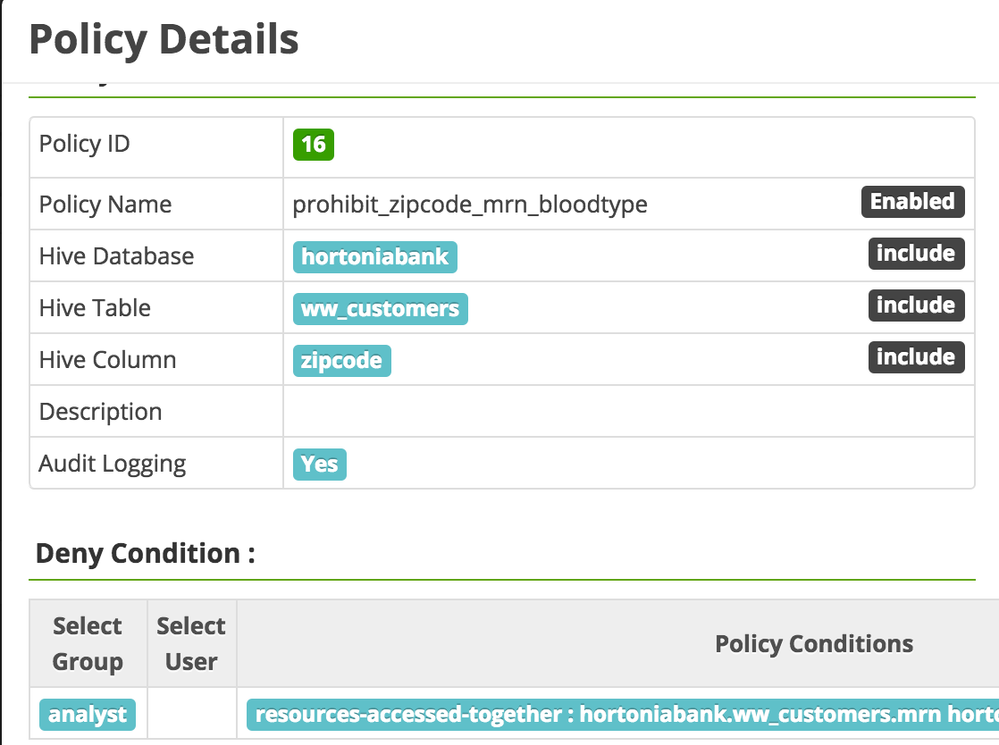
Task: Click the include badge for Hive Table
Action: tap(915, 306)
